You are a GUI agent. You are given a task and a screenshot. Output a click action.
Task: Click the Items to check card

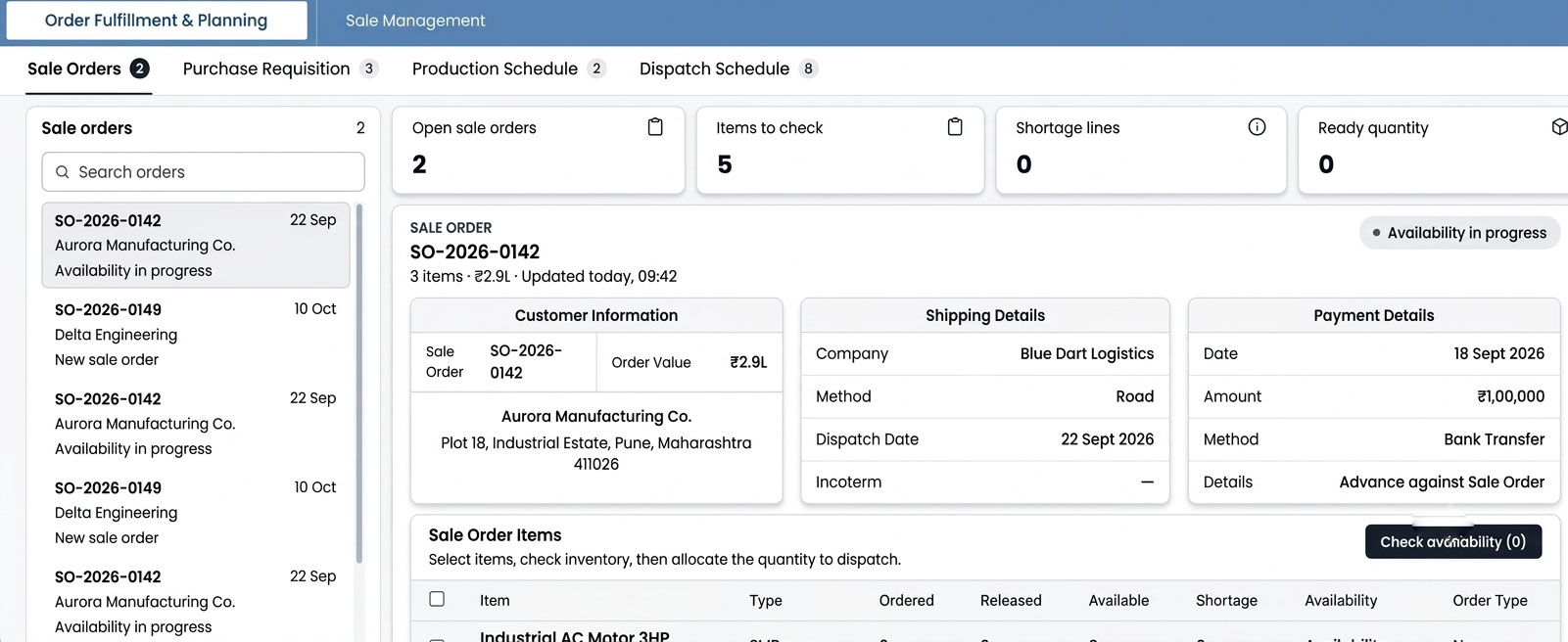[839, 151]
